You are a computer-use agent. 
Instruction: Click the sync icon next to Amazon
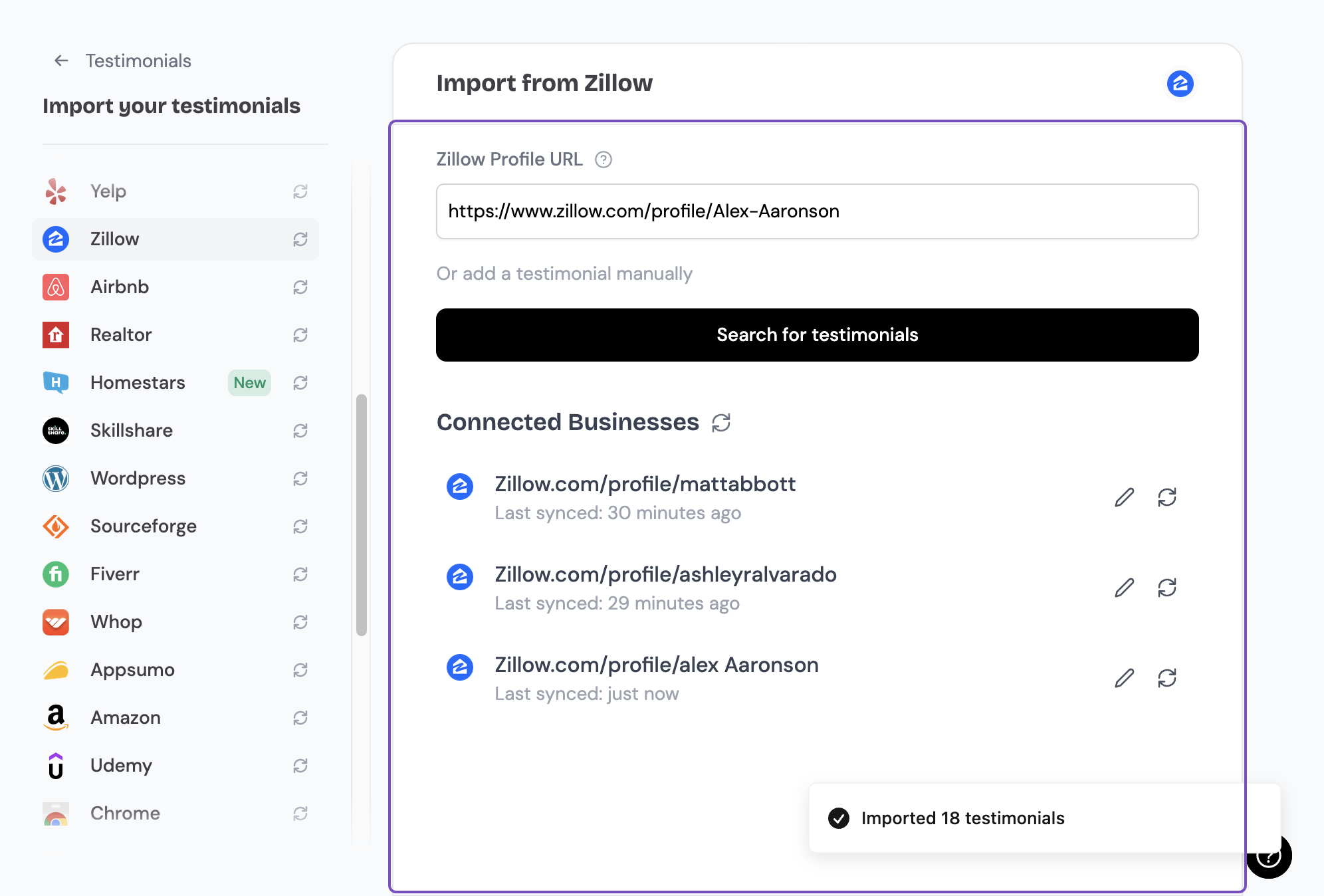tap(300, 718)
